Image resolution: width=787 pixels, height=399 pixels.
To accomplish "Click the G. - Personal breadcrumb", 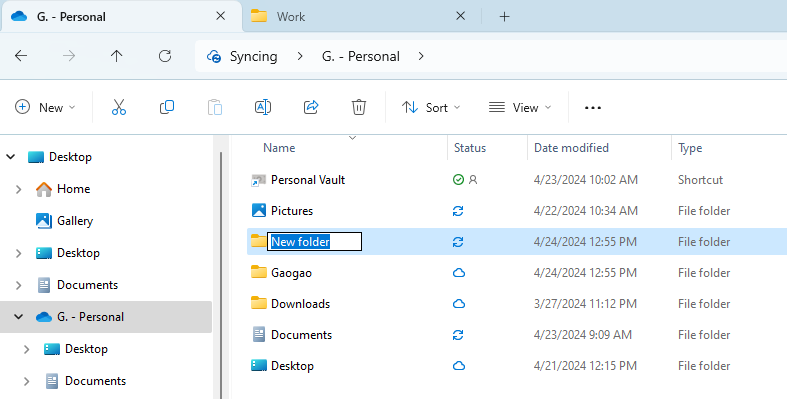I will (361, 56).
